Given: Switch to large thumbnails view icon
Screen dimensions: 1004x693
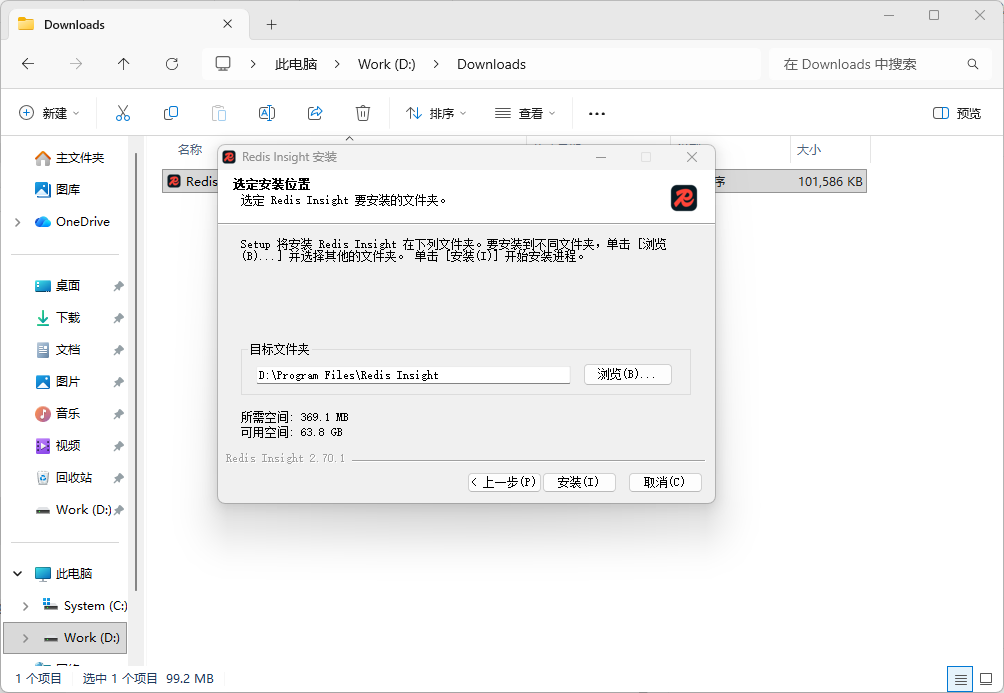Looking at the screenshot, I should (986, 679).
